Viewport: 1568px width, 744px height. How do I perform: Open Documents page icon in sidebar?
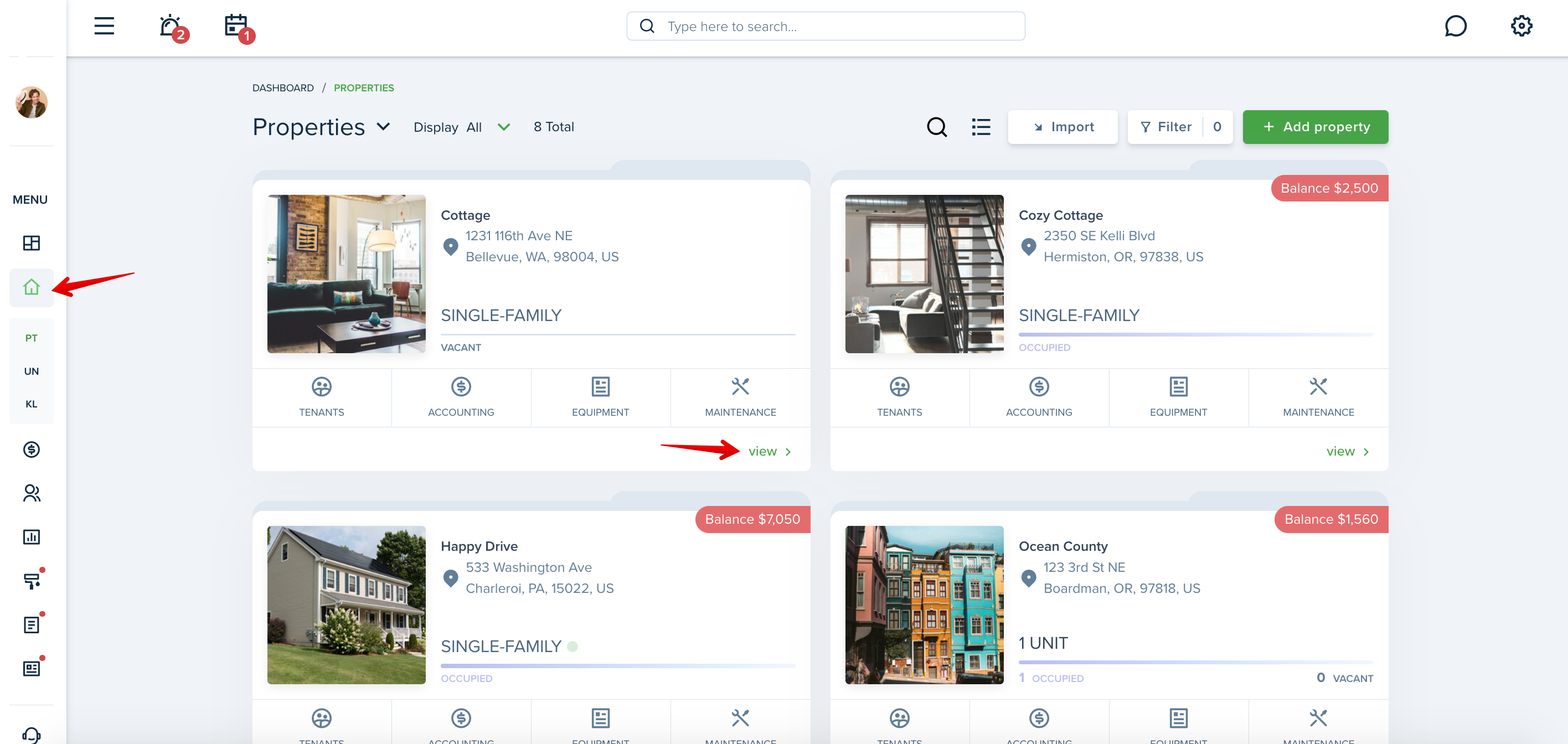click(32, 624)
